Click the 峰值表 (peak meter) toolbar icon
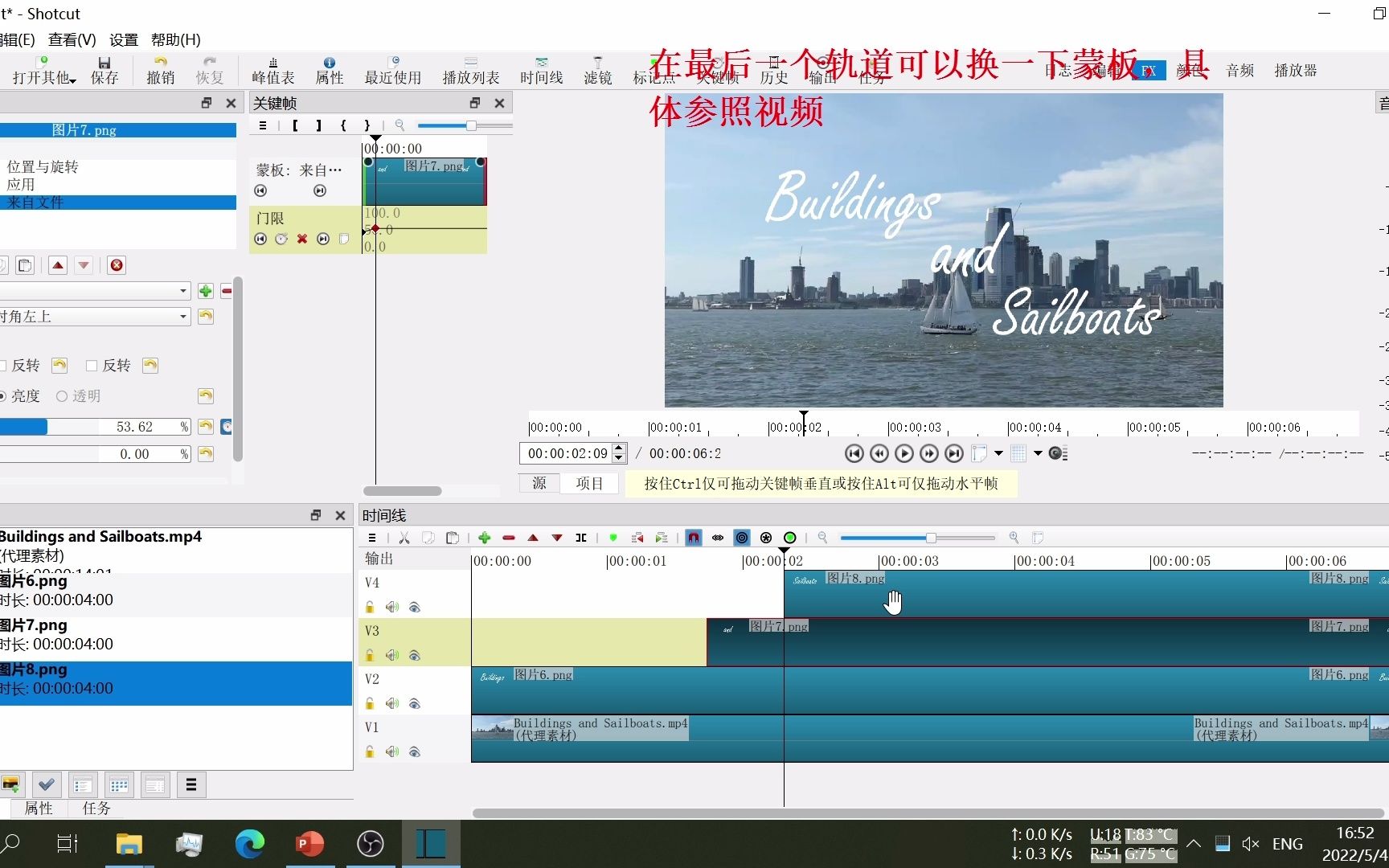This screenshot has width=1389, height=868. click(x=272, y=70)
